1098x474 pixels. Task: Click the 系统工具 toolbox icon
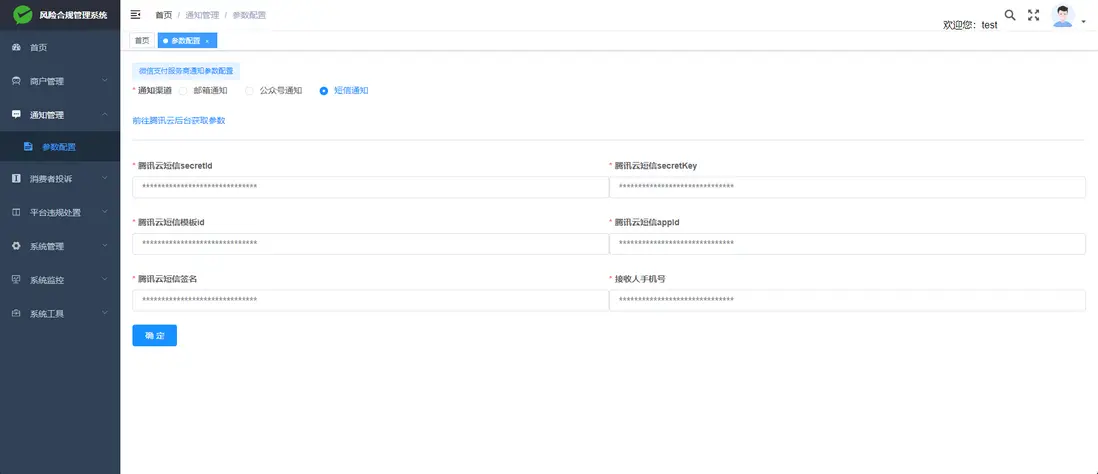pyautogui.click(x=16, y=313)
